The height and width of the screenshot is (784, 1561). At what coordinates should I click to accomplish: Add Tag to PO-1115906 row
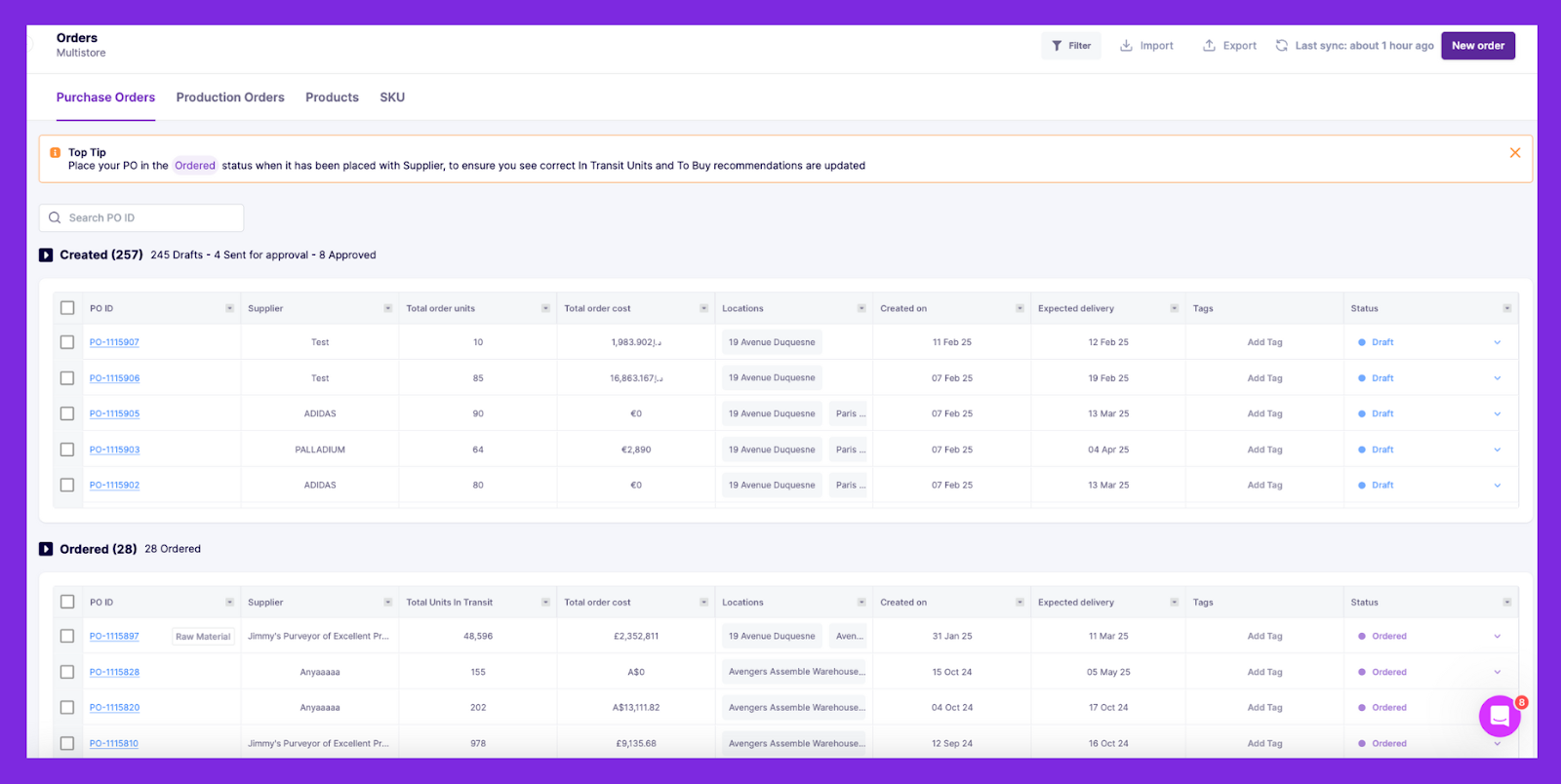pyautogui.click(x=1264, y=378)
